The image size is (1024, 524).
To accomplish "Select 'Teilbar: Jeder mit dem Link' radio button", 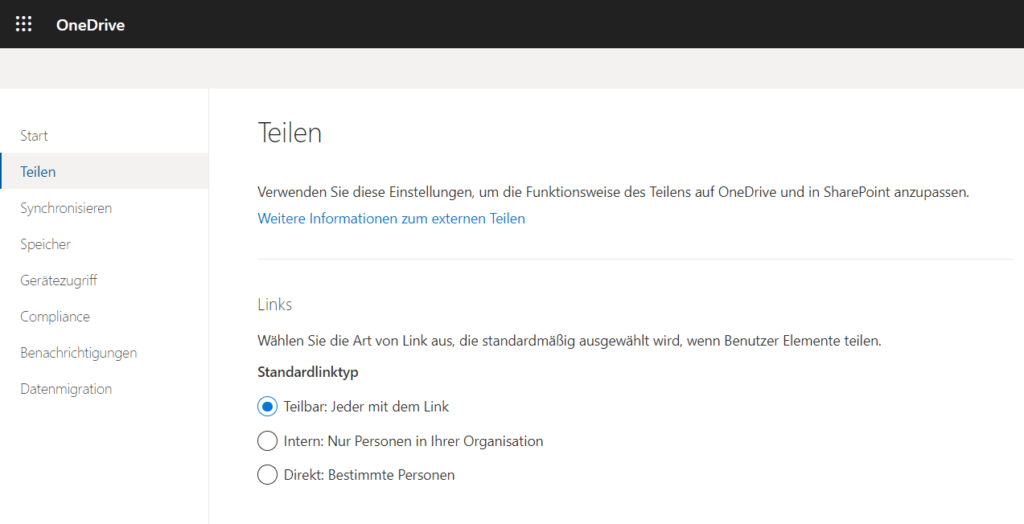I will [267, 406].
